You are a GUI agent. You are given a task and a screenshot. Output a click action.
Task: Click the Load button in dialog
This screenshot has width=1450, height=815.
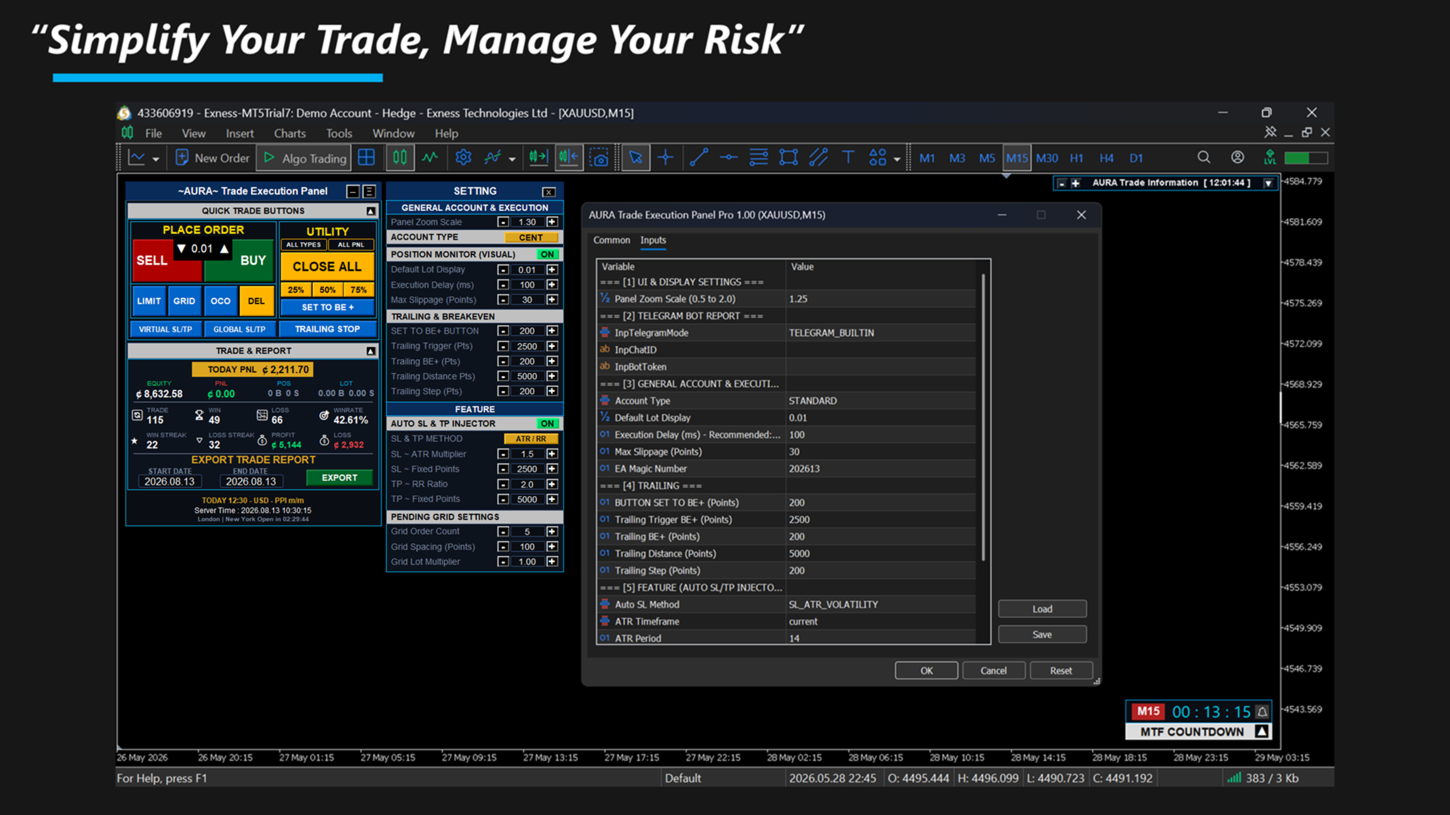(1042, 609)
